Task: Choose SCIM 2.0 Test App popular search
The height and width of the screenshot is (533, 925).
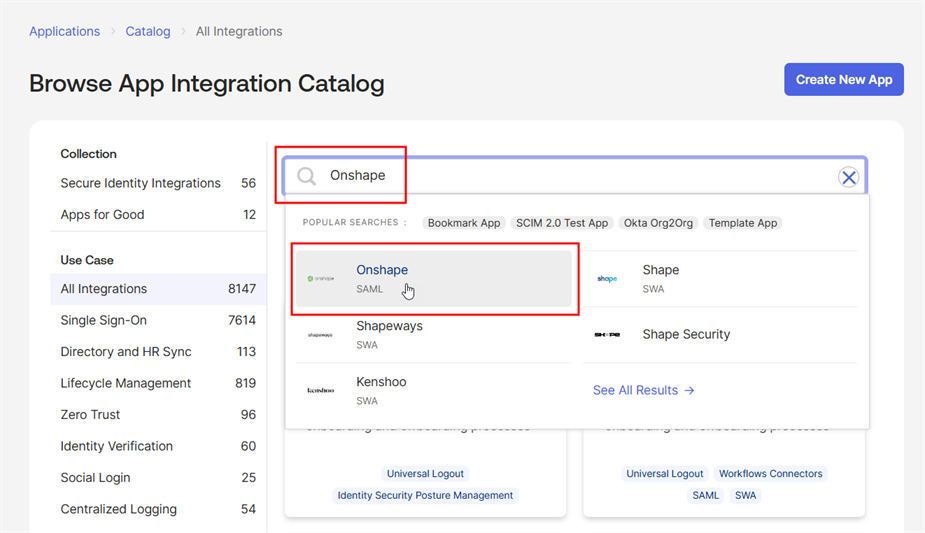Action: coord(562,223)
